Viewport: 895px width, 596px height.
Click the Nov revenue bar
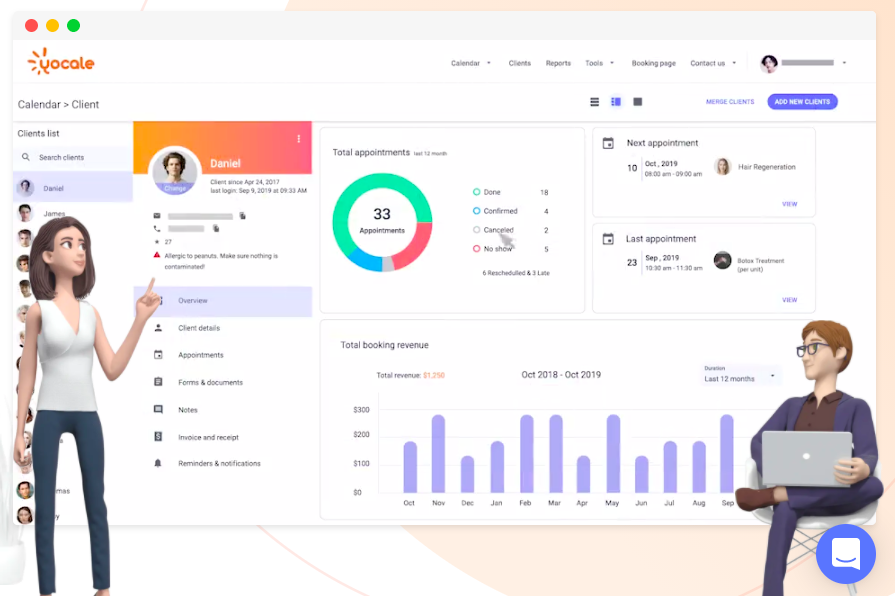pyautogui.click(x=438, y=453)
